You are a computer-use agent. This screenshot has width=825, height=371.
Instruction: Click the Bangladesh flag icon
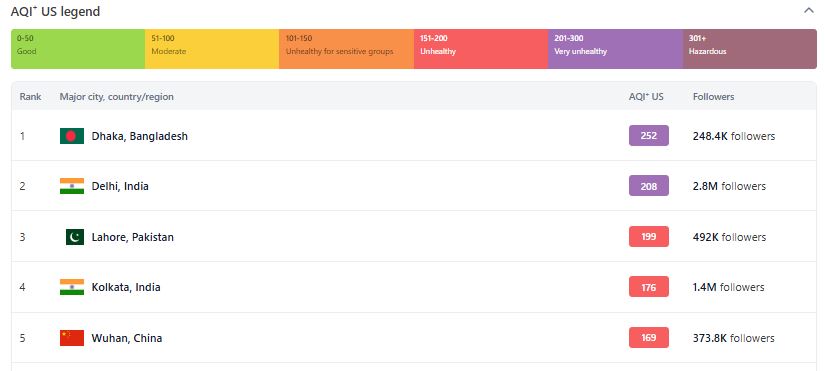72,136
